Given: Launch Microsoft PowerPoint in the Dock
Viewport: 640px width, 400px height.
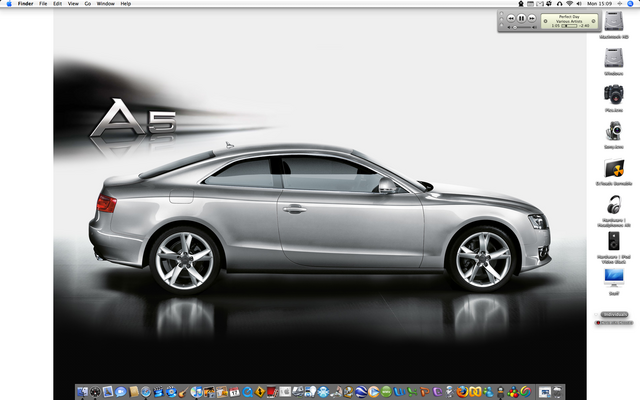Looking at the screenshot, I should (x=424, y=392).
